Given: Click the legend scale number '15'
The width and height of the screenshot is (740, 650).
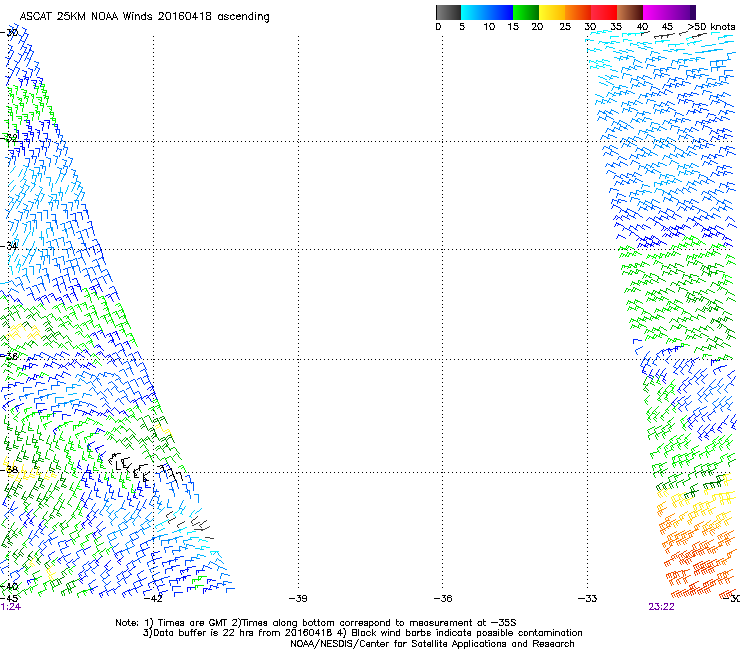Looking at the screenshot, I should click(513, 27).
